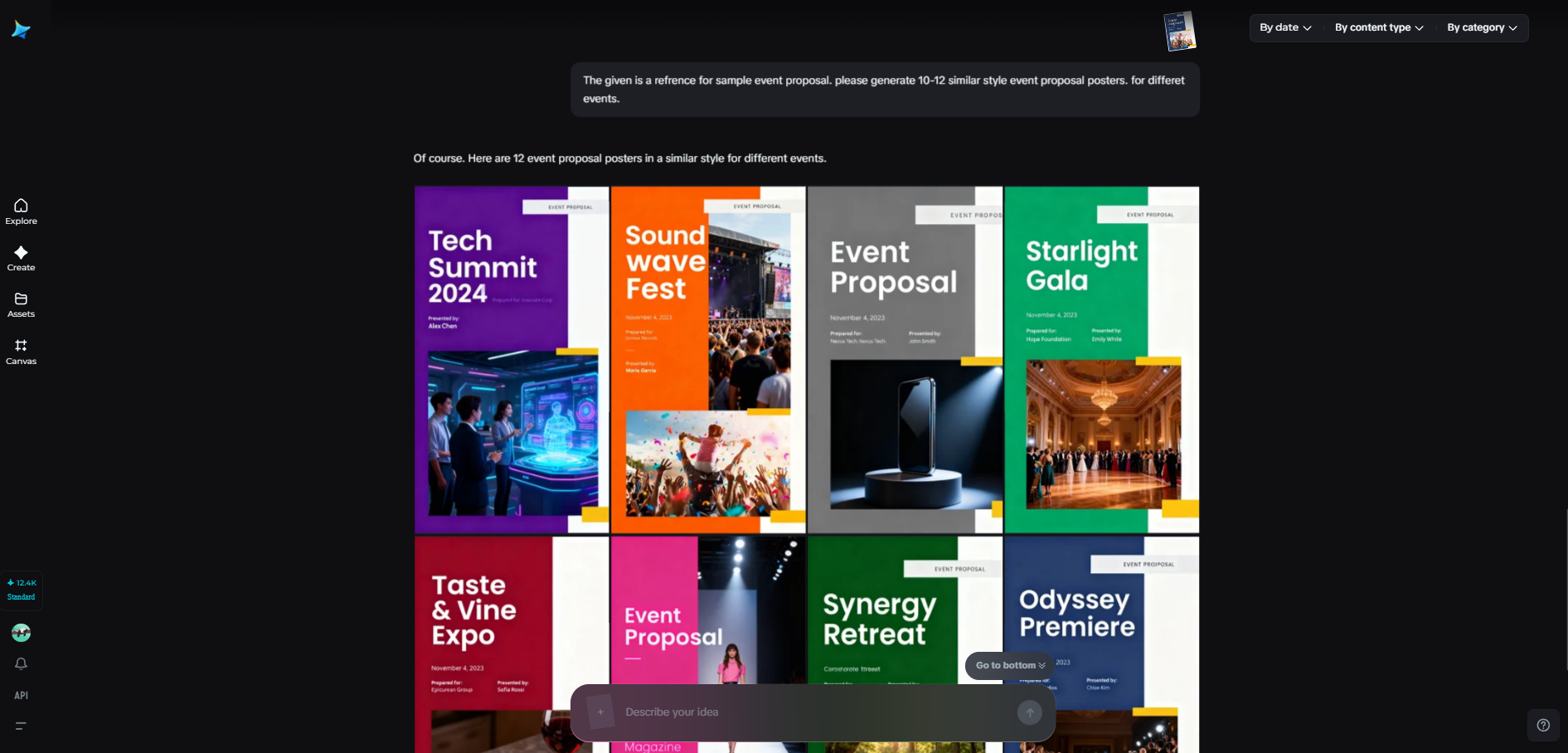Go to Assets in the sidebar
The width and height of the screenshot is (1568, 753).
click(21, 304)
